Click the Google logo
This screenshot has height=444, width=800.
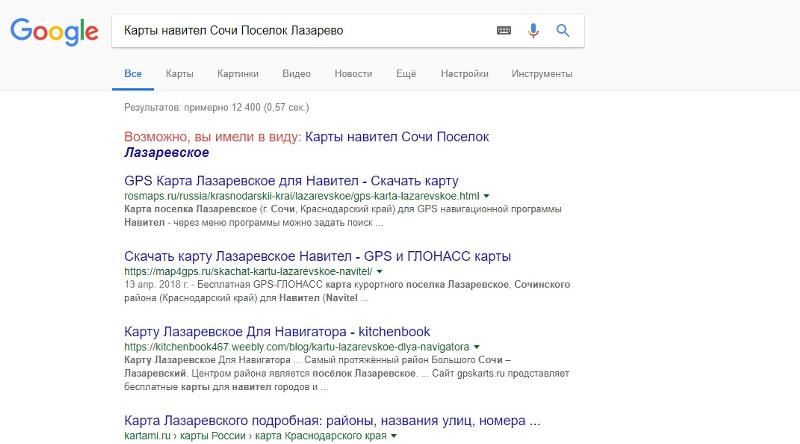55,31
